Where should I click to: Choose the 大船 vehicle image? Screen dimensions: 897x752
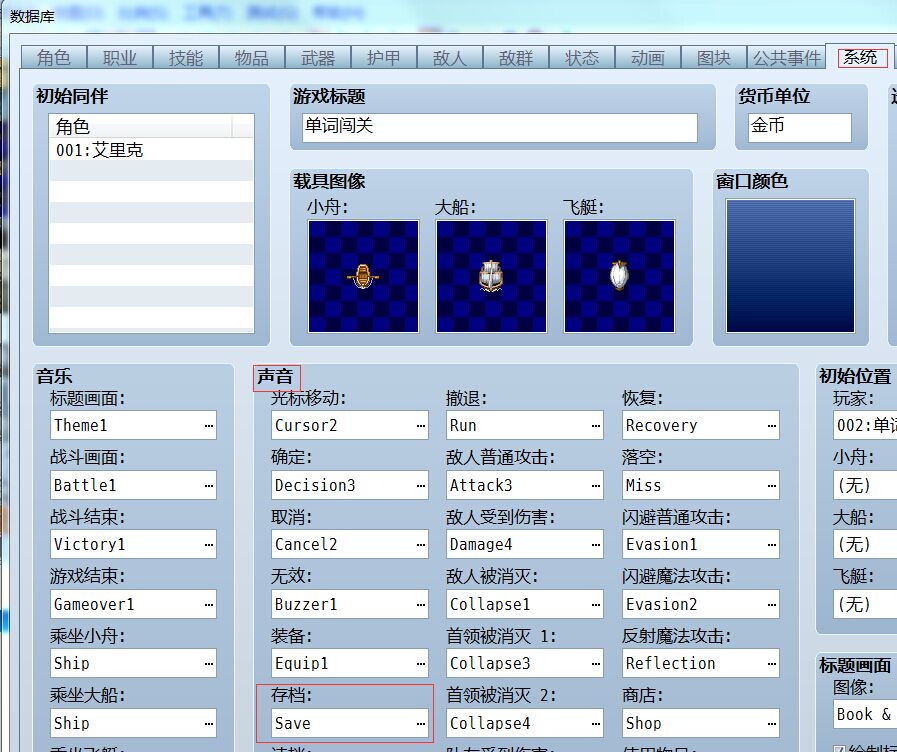[x=491, y=276]
